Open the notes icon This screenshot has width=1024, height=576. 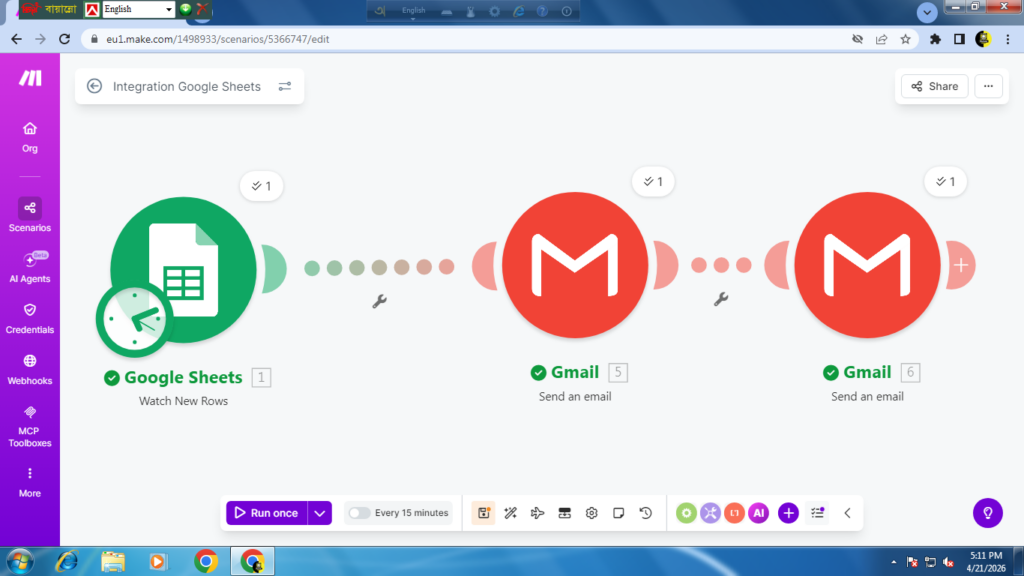click(618, 513)
